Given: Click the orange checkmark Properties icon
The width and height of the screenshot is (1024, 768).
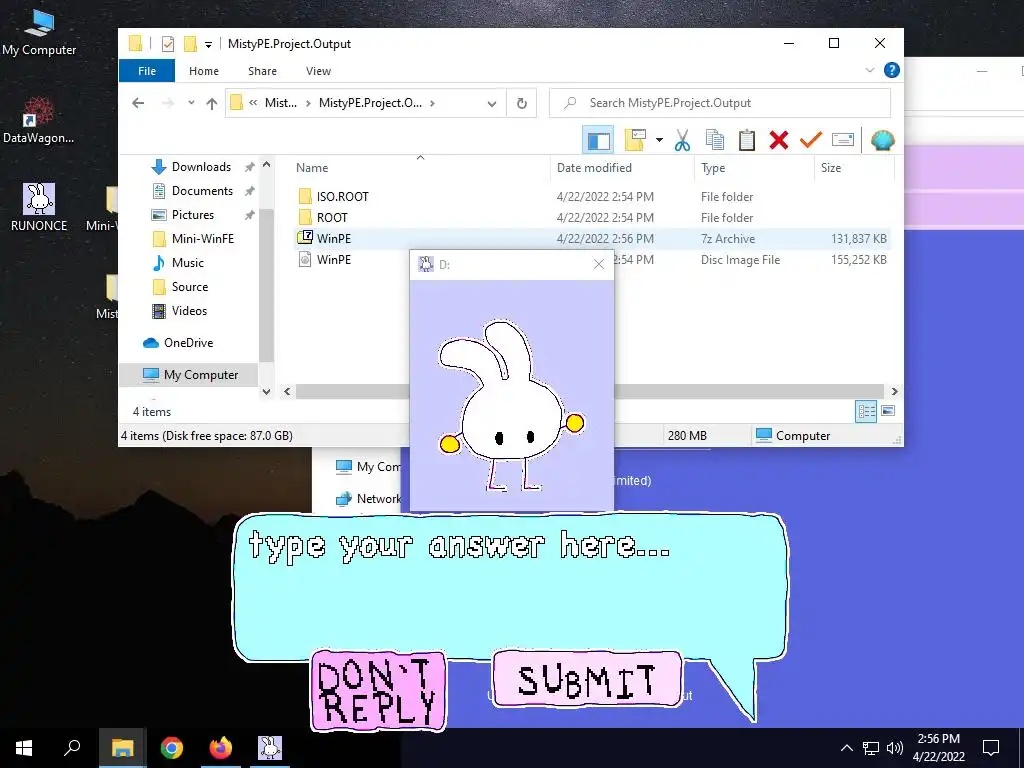Looking at the screenshot, I should [810, 140].
